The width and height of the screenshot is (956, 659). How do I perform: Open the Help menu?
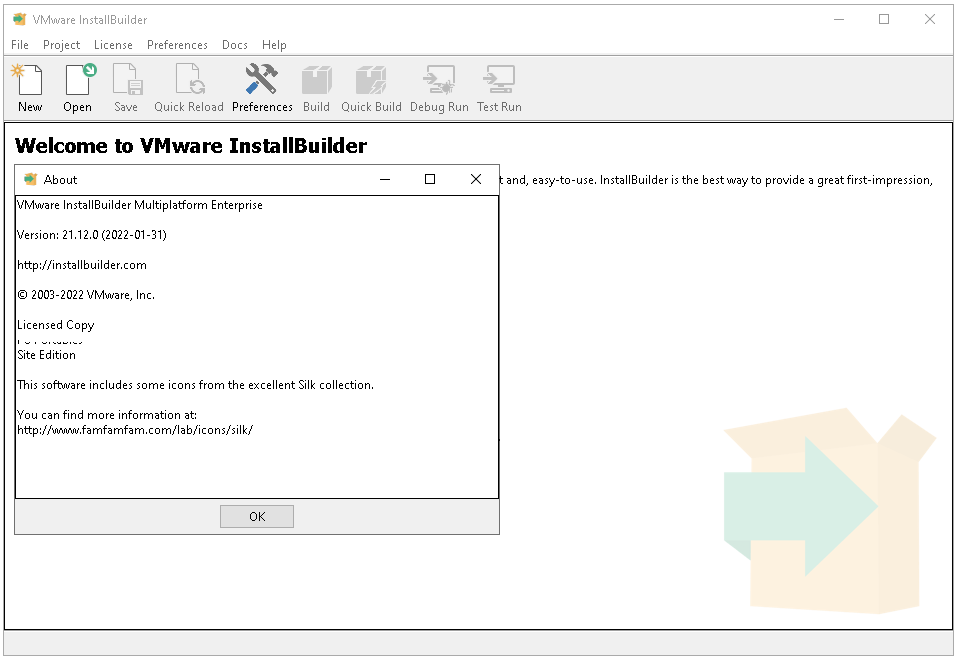(274, 45)
